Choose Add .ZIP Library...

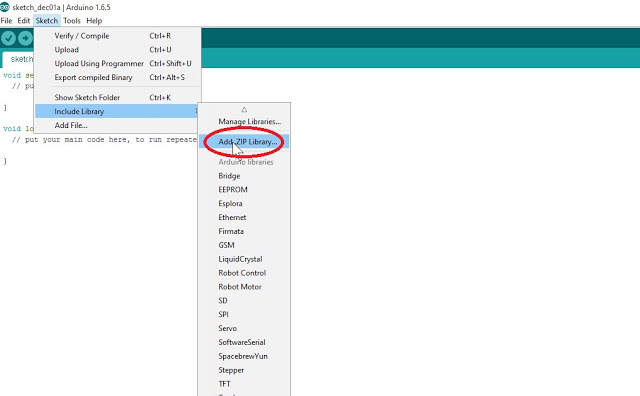244,142
